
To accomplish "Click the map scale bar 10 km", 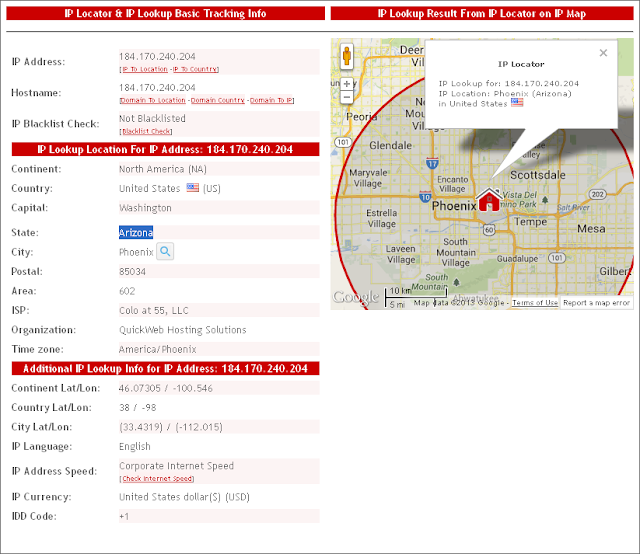I will click(x=416, y=297).
